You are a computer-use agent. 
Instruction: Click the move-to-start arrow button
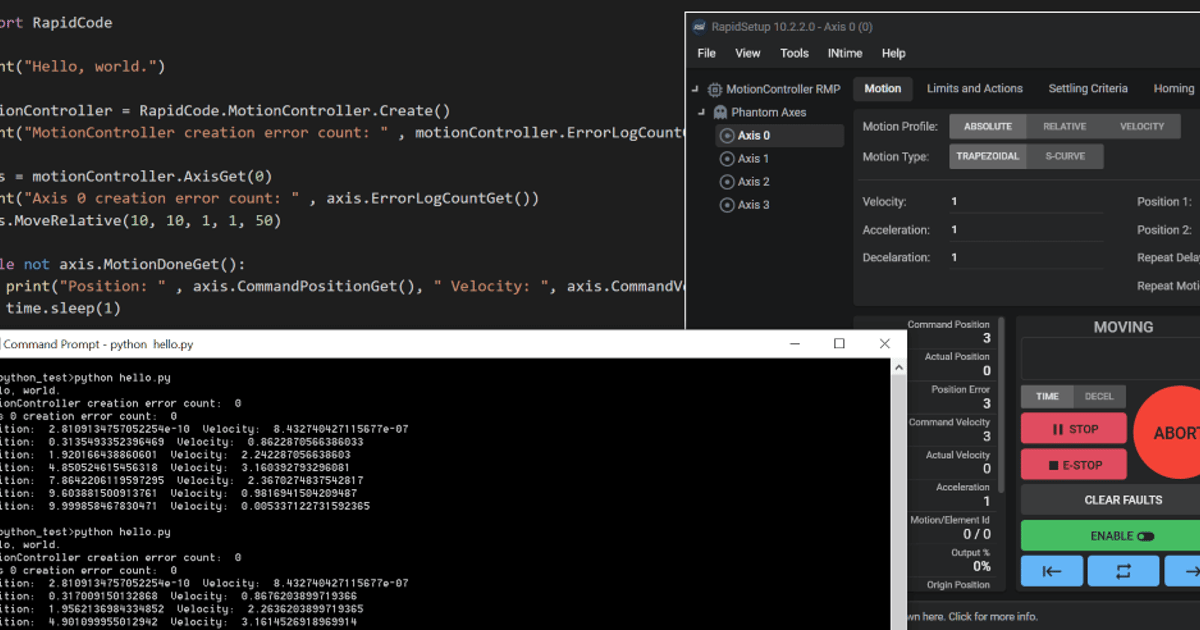click(x=1051, y=571)
